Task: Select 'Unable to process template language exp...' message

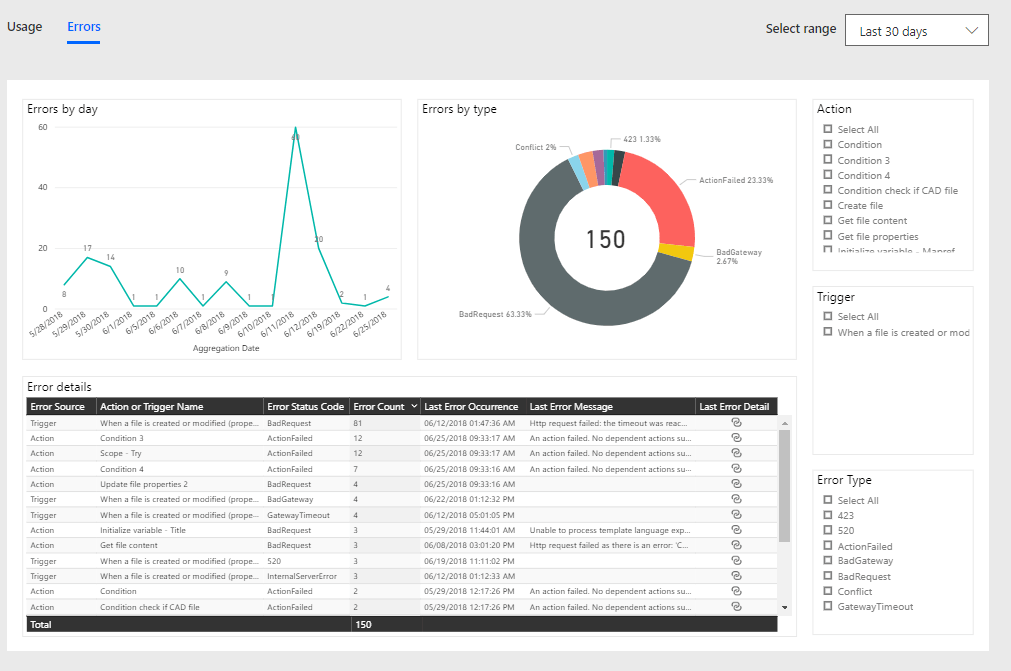Action: [x=610, y=530]
